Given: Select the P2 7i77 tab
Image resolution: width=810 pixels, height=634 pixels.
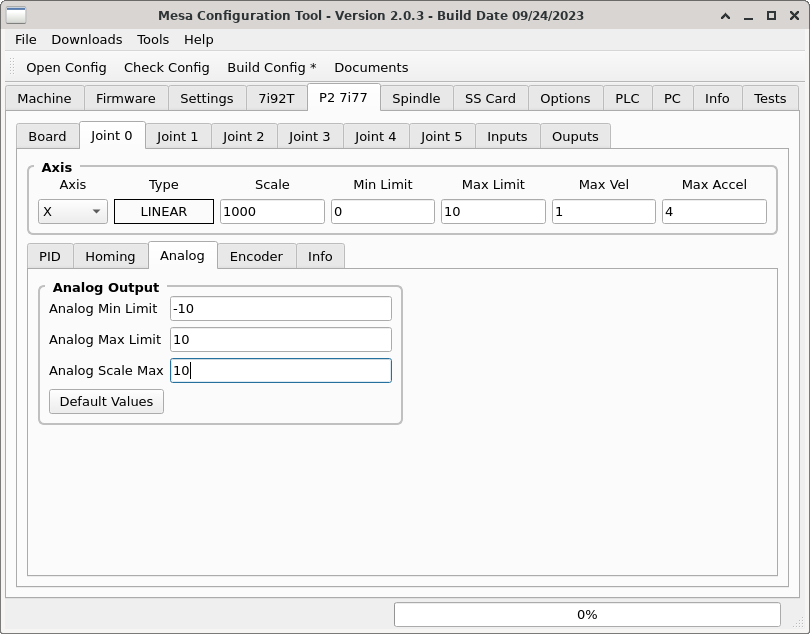Looking at the screenshot, I should click(343, 97).
